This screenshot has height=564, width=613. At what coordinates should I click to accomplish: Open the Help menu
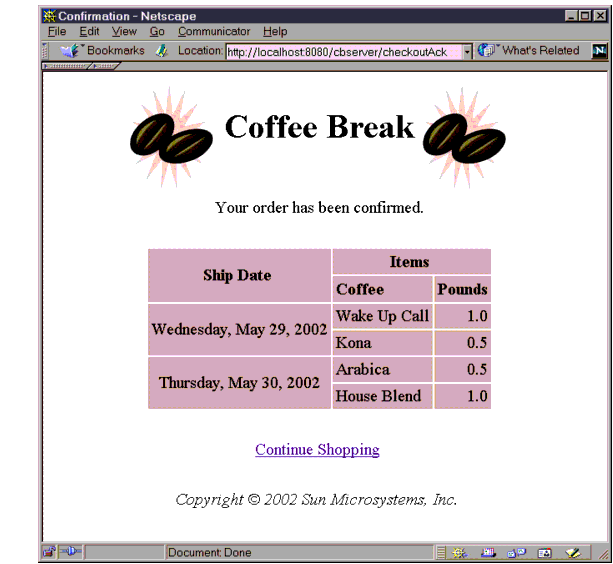275,31
